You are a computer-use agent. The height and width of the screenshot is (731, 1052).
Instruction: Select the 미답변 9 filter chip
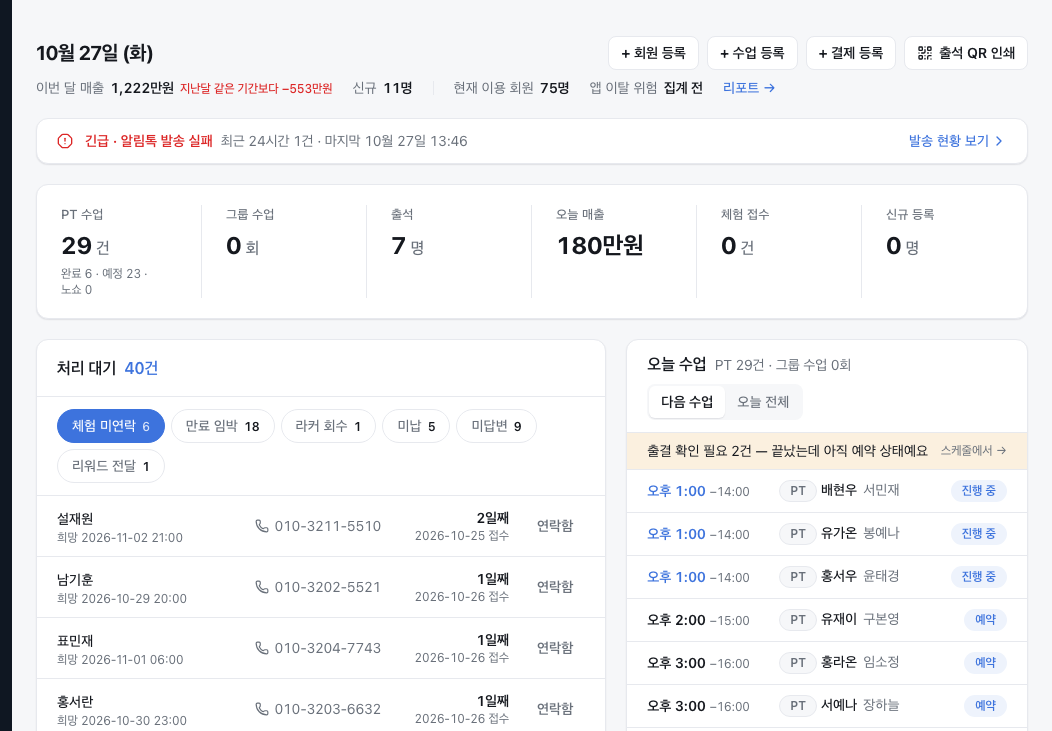click(x=496, y=426)
